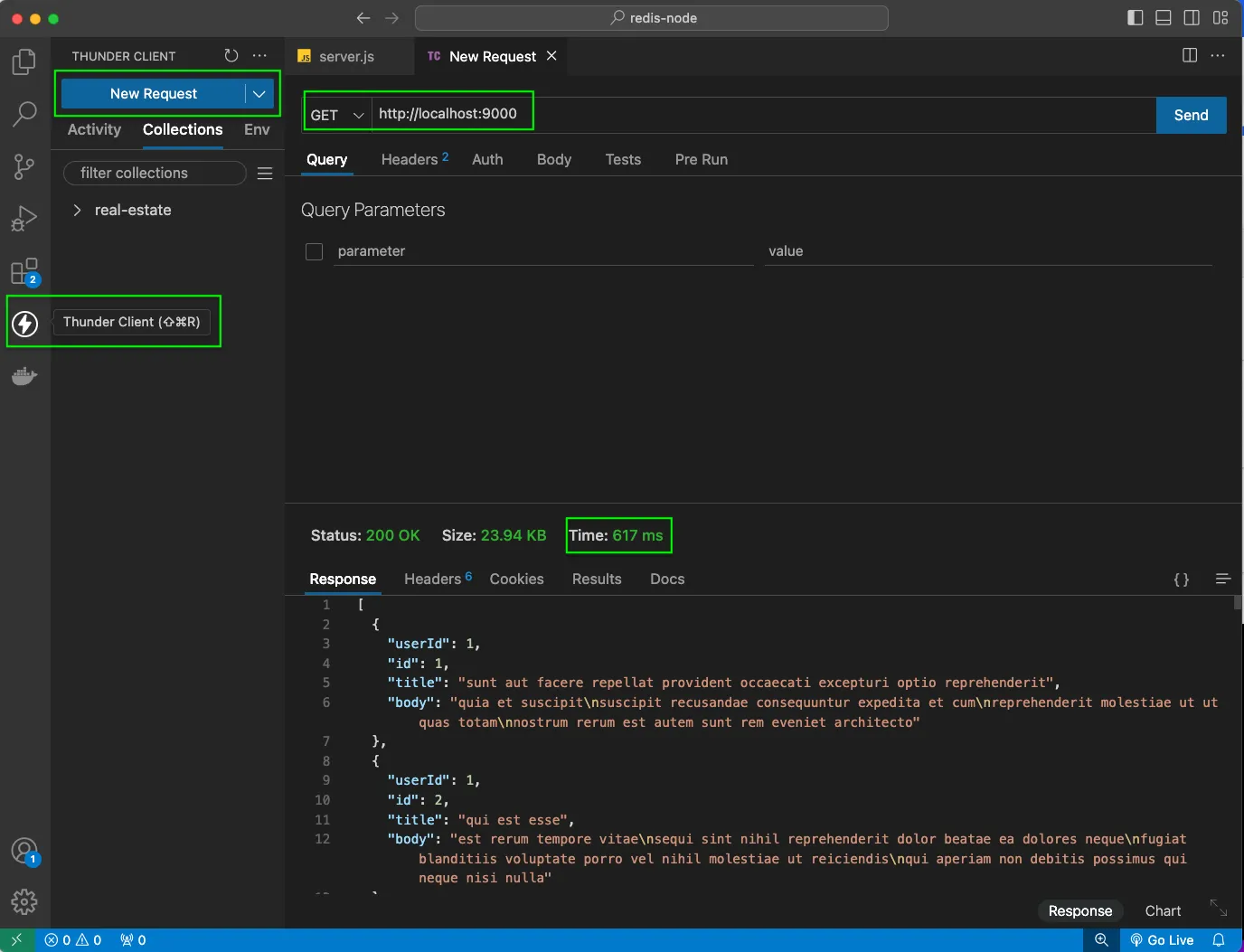This screenshot has width=1244, height=952.
Task: Close the New Request editor tab
Action: [x=551, y=56]
